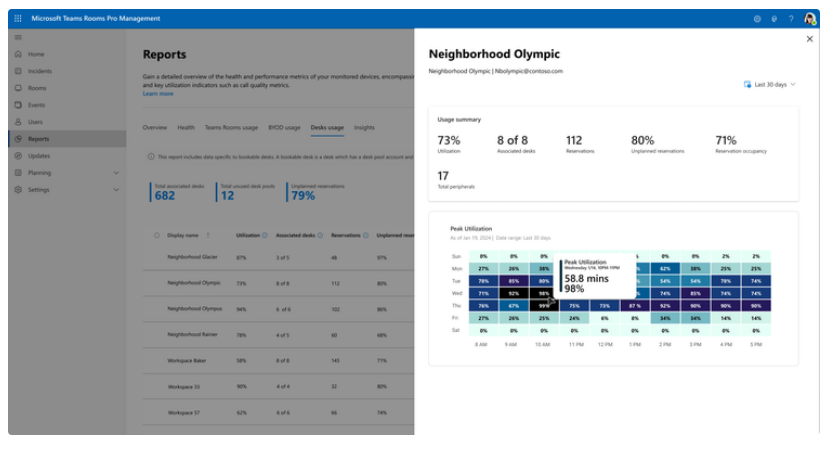Click the Thursday 10 AM 99% heatmap cell
The image size is (830, 451).
pyautogui.click(x=544, y=306)
